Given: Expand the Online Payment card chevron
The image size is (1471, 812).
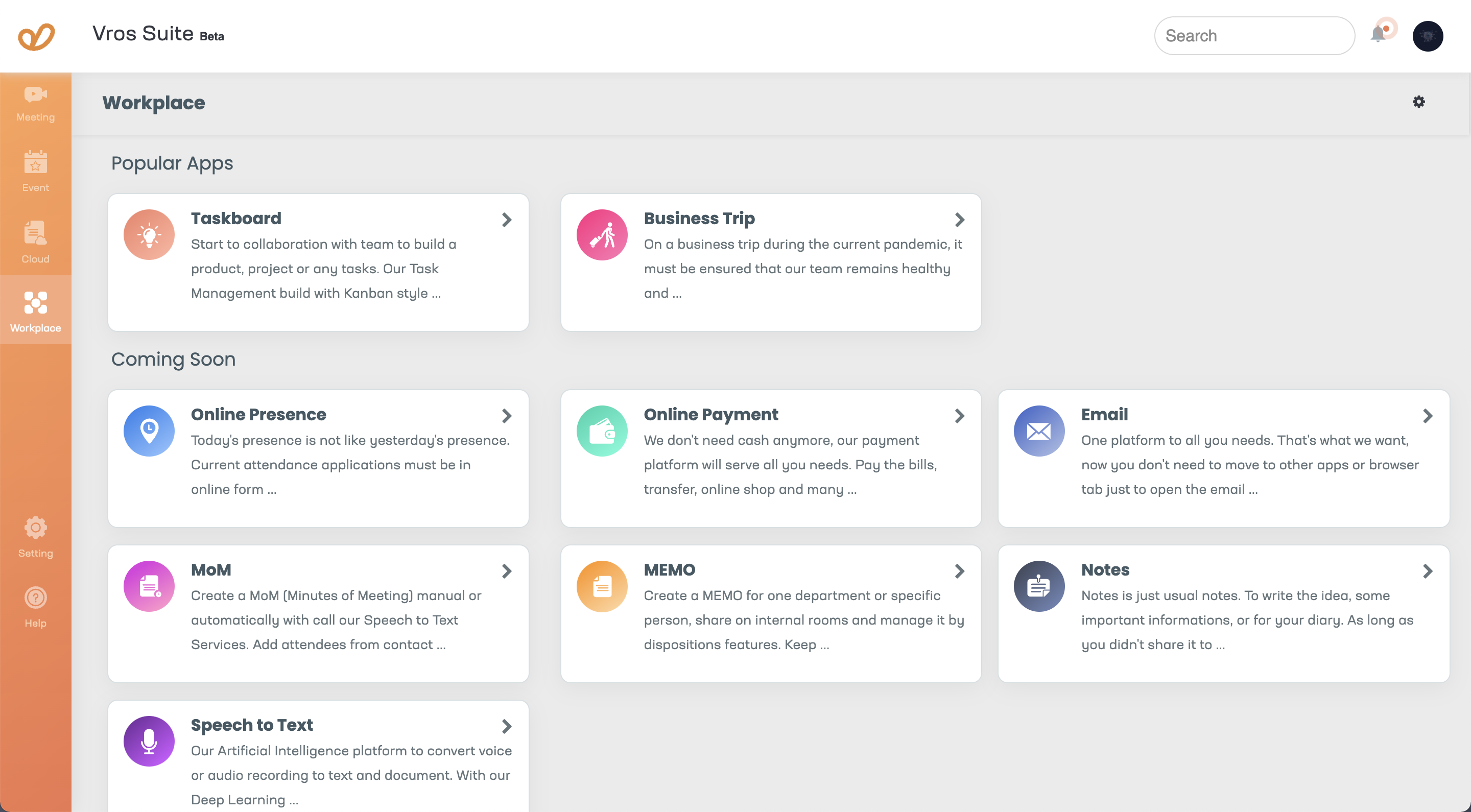Looking at the screenshot, I should click(x=959, y=416).
